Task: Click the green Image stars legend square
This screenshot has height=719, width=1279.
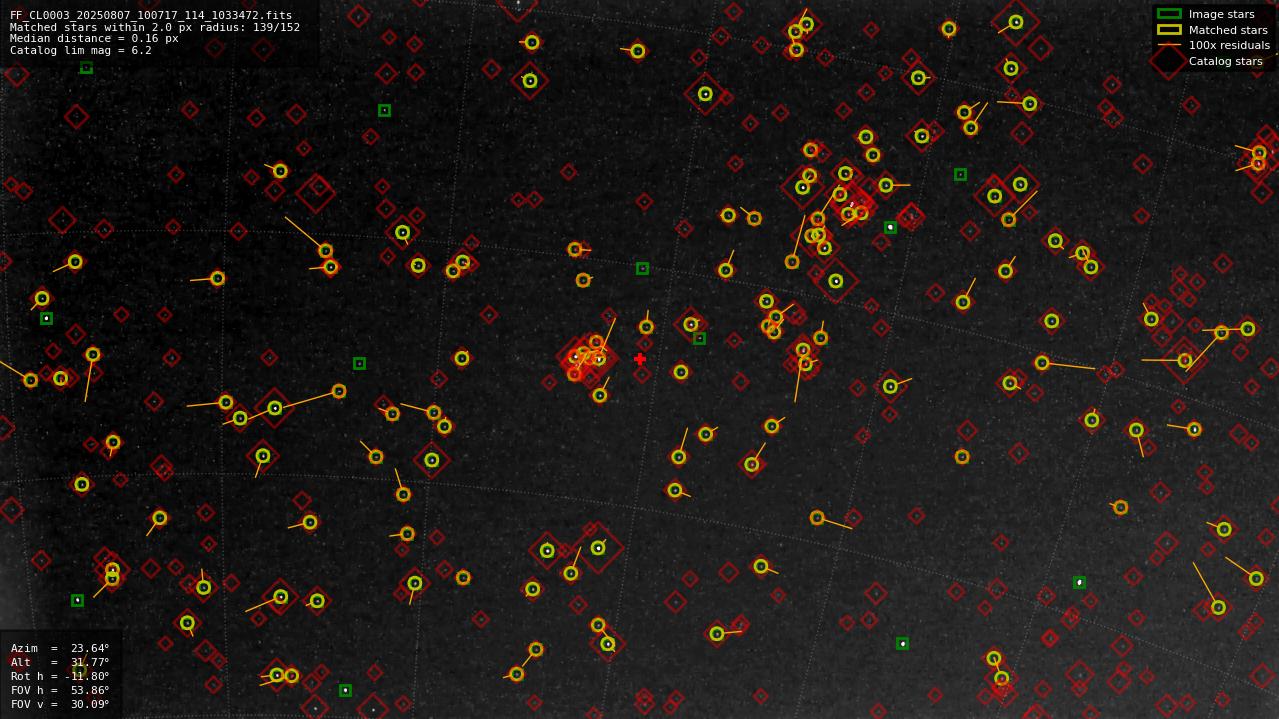Action: coord(1168,14)
